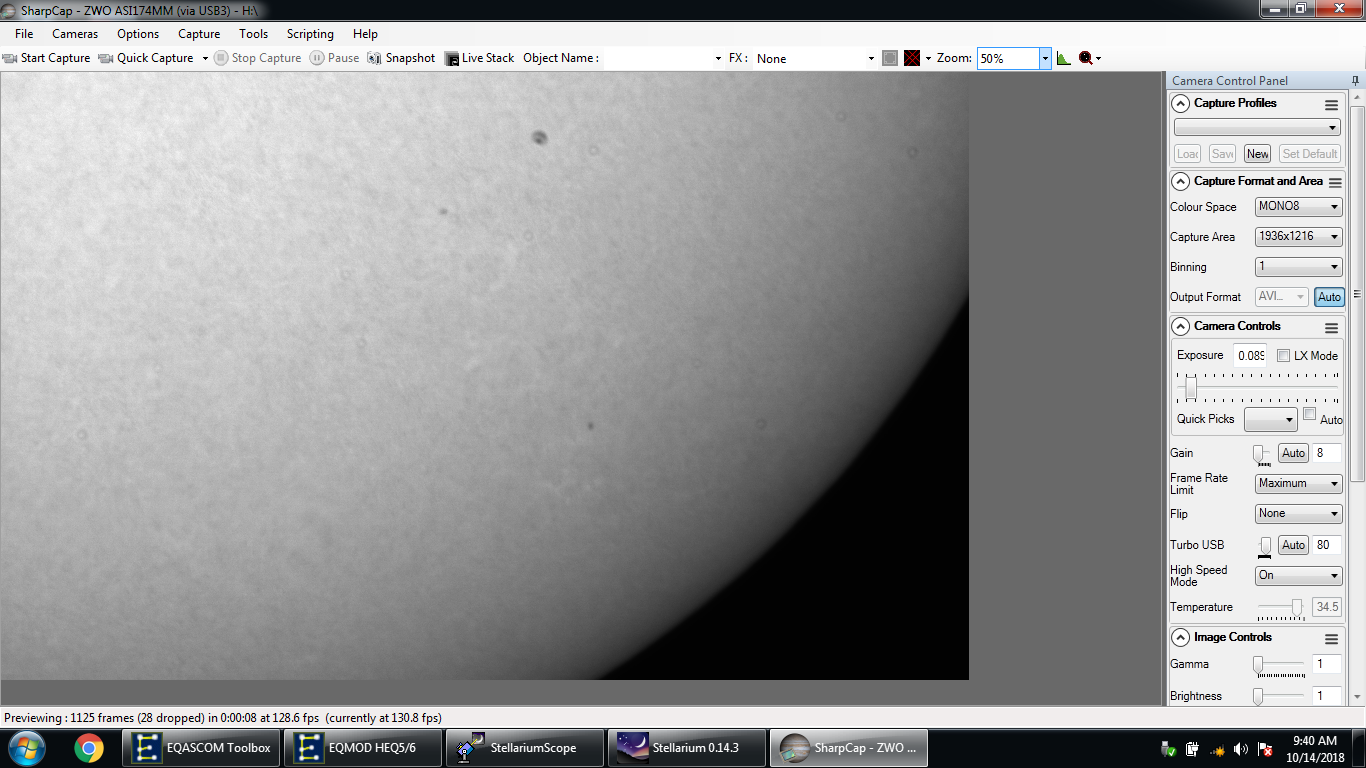Click the Action Center flag tray icon
Screen dimensions: 1366x768
pos(1265,749)
